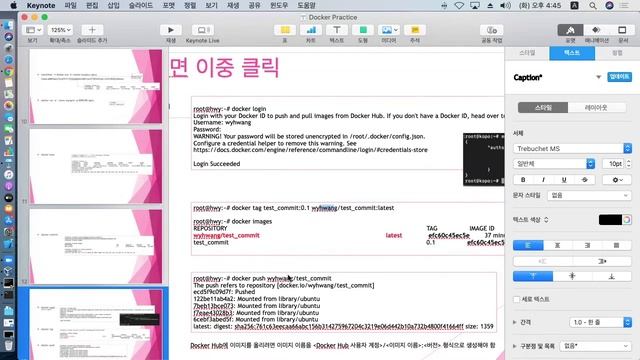Expand bullets and lists (구분점 및 목록) section
Screen dimensions: 640x360
[x=515, y=346]
